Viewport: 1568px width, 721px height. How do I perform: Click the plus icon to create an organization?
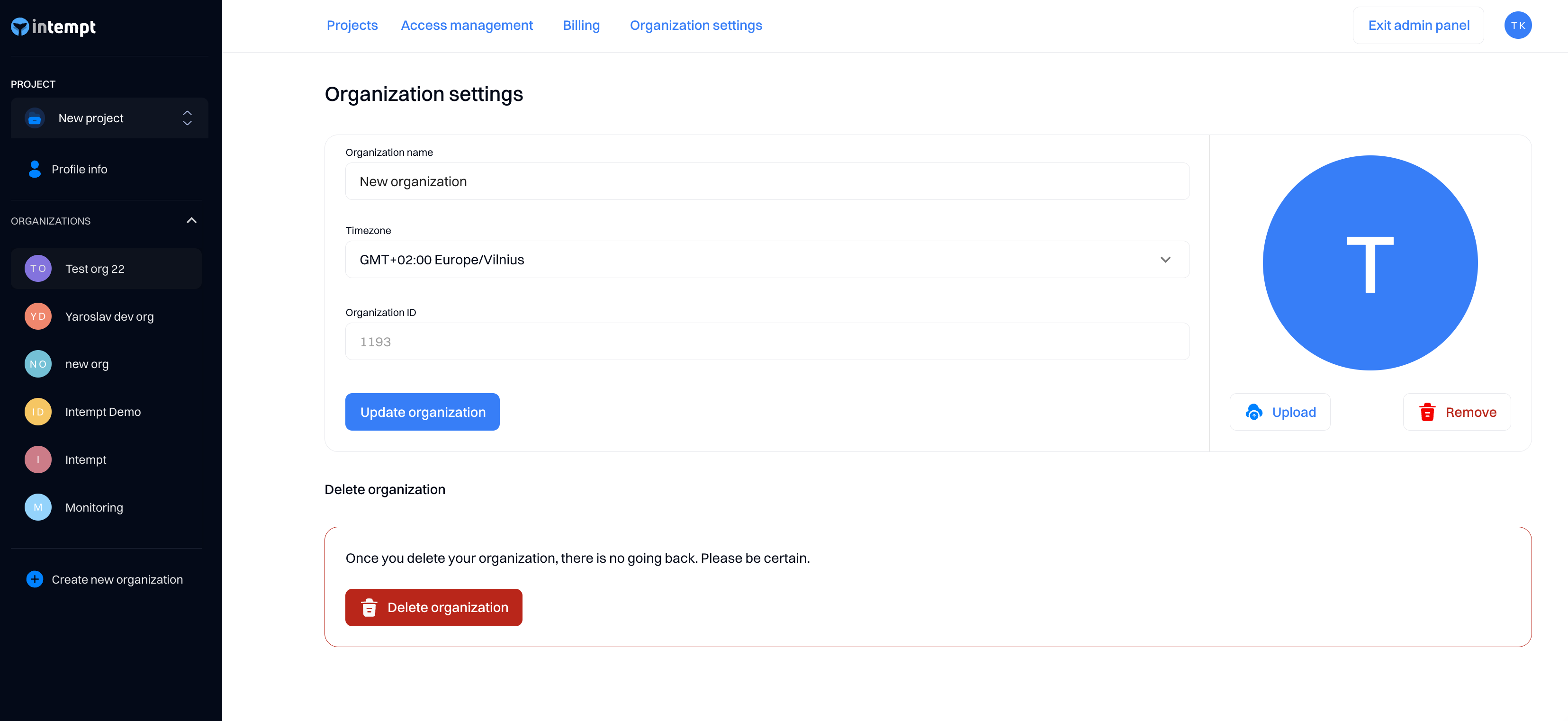coord(35,579)
